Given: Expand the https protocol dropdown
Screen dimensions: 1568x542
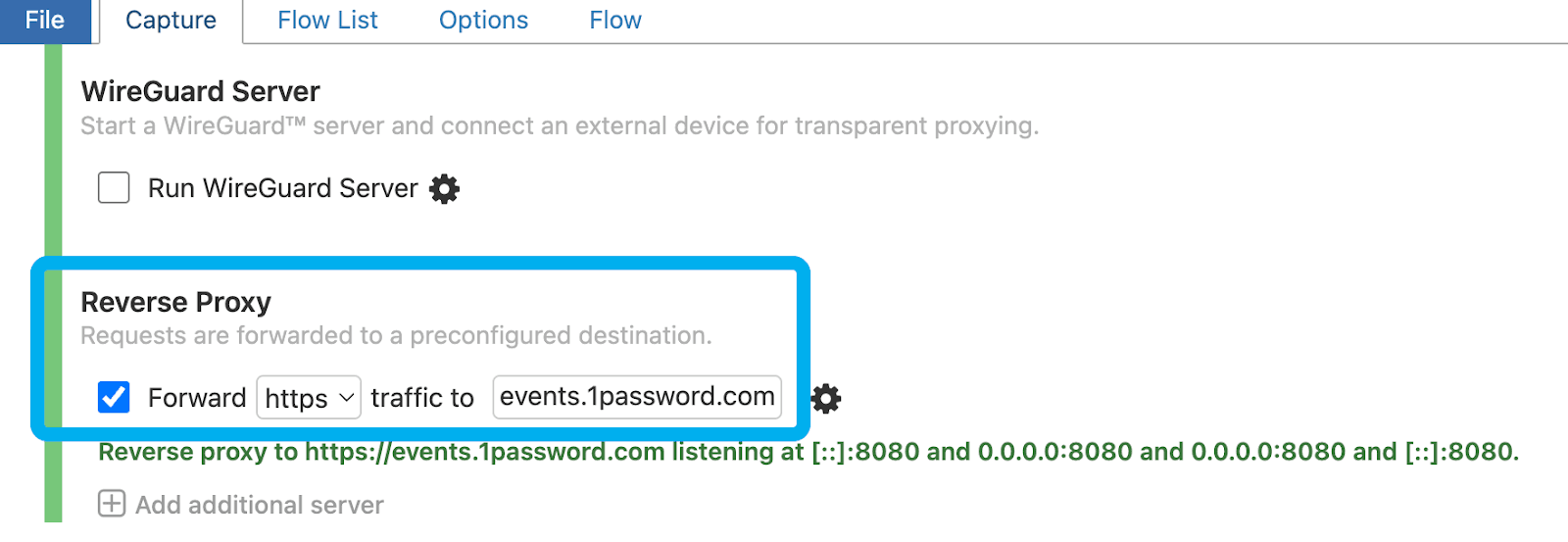Looking at the screenshot, I should pyautogui.click(x=309, y=398).
